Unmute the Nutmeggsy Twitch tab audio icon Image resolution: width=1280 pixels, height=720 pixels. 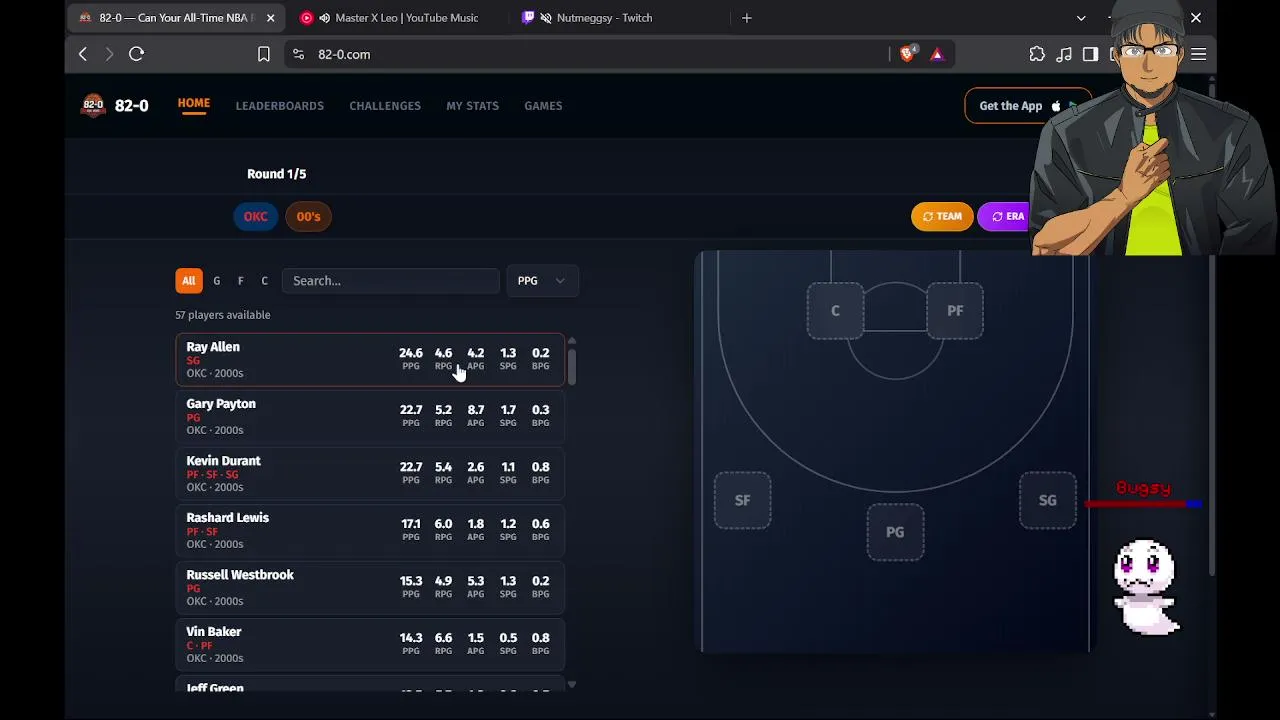tap(546, 18)
